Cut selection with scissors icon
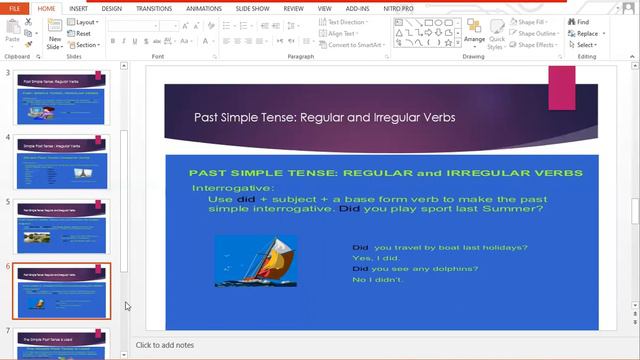Viewport: 640px width, 360px height. [28, 22]
